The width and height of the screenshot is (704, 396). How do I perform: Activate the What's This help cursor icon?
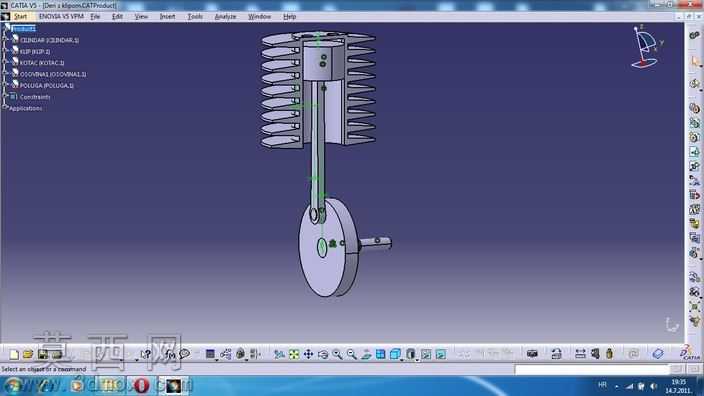[x=145, y=355]
